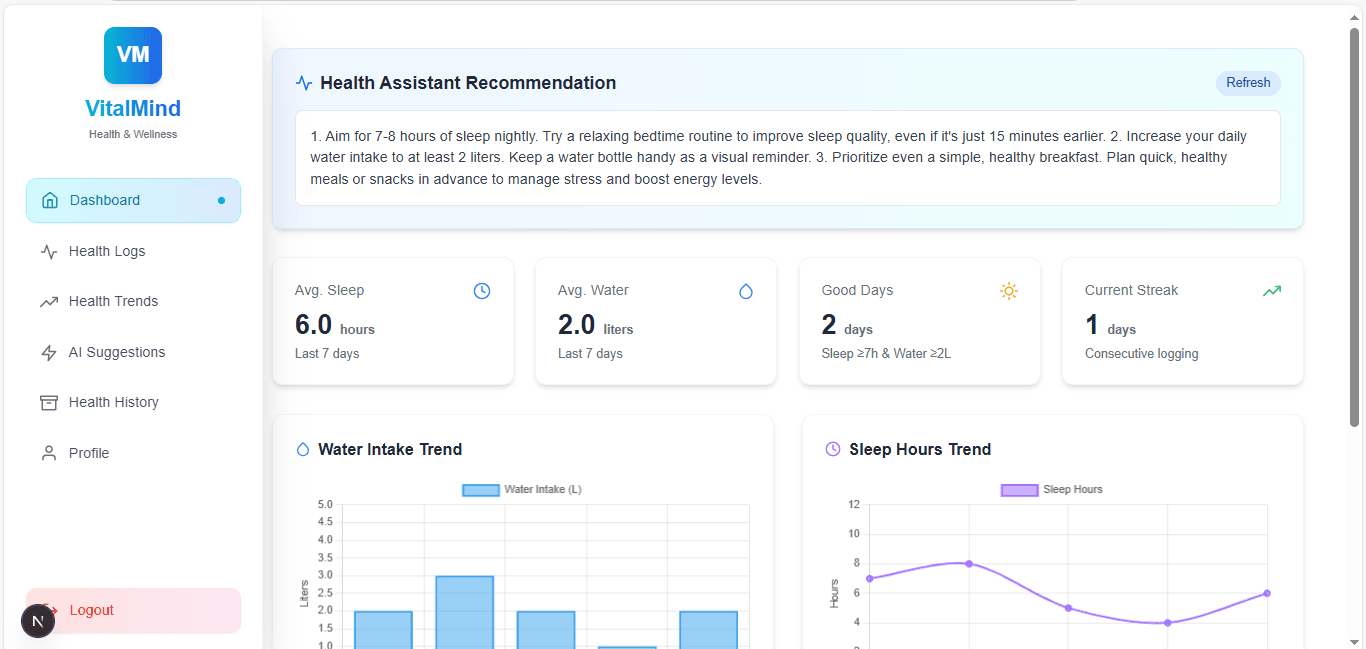Click the VM VitalMind logo icon
Image resolution: width=1366 pixels, height=649 pixels.
pos(133,55)
